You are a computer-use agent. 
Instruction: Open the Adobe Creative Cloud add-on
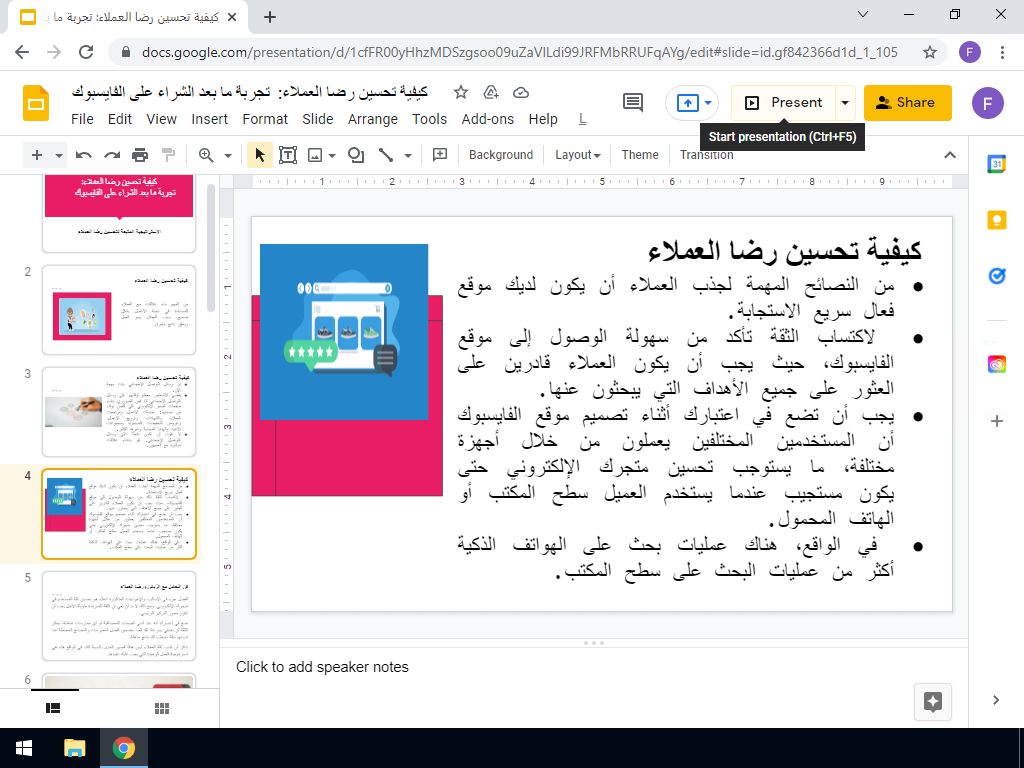pos(997,364)
